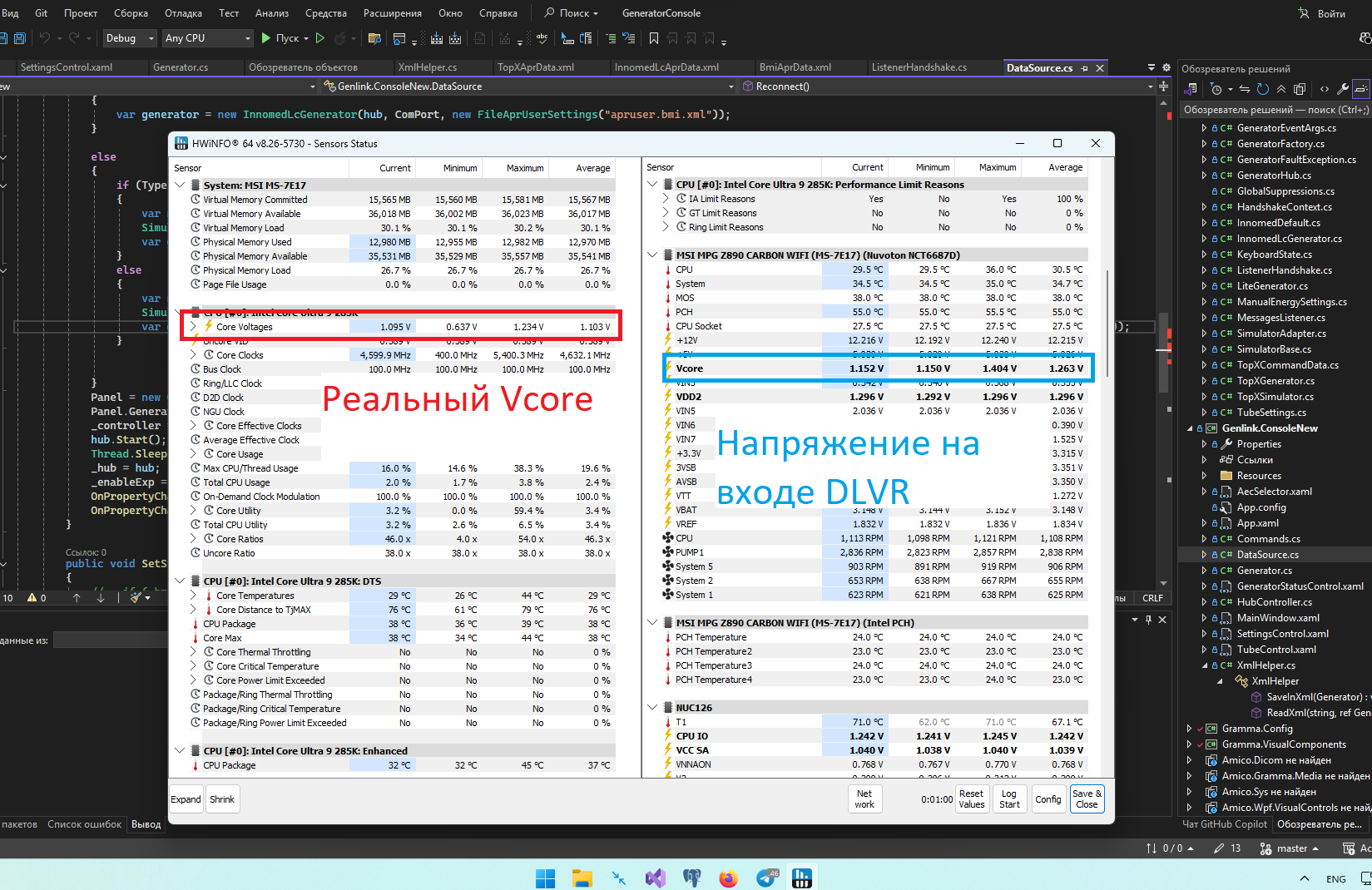Screen dimensions: 1372x890
Task: Toggle bookmark icon in Visual Studio toolbar
Action: coord(654,38)
